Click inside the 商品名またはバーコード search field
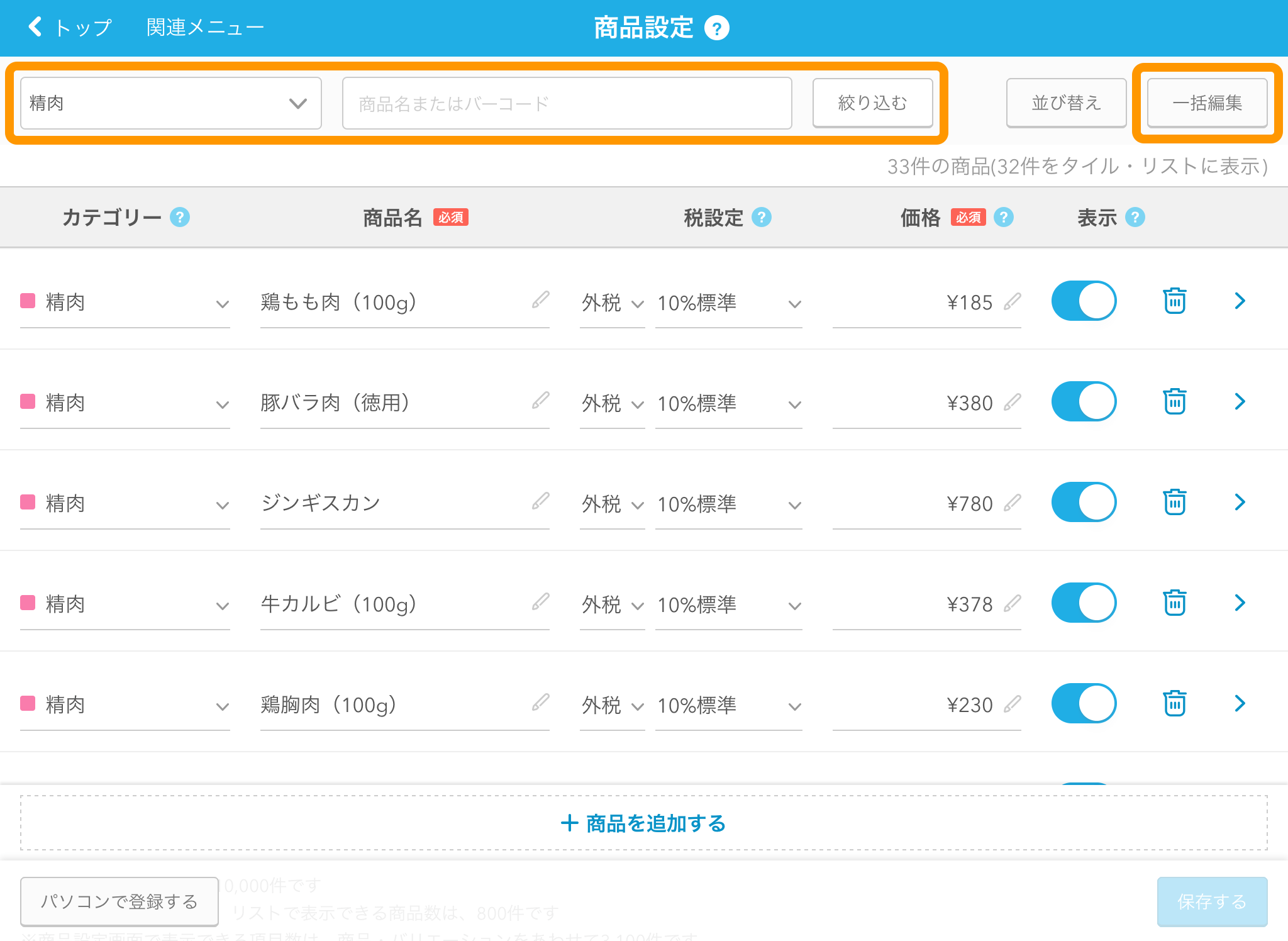1288x941 pixels. point(565,103)
